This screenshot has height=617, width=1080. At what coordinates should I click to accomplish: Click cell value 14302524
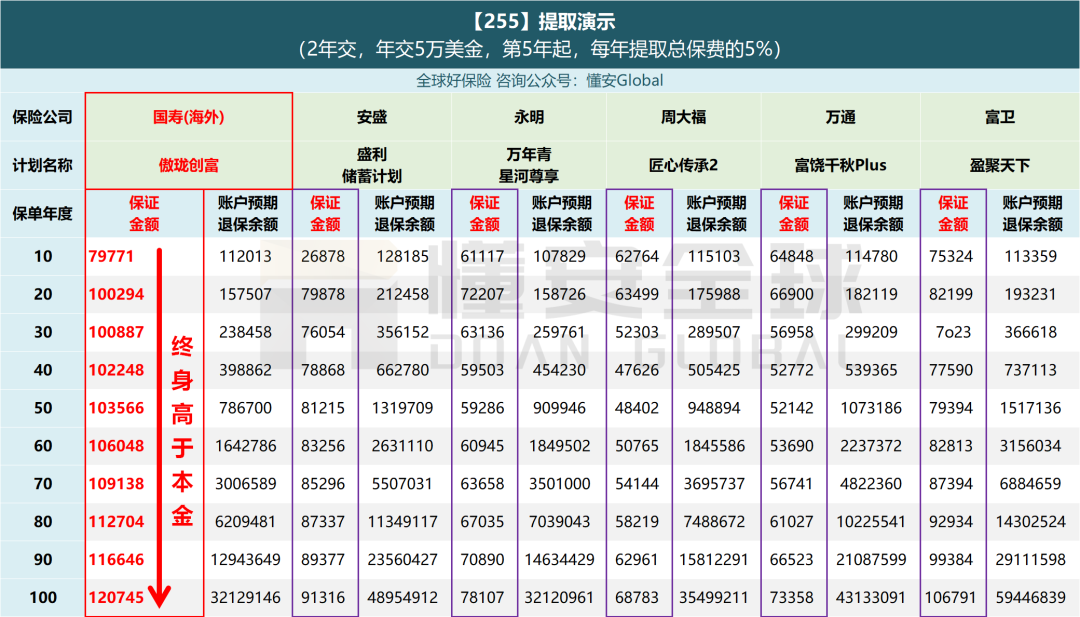click(1030, 522)
